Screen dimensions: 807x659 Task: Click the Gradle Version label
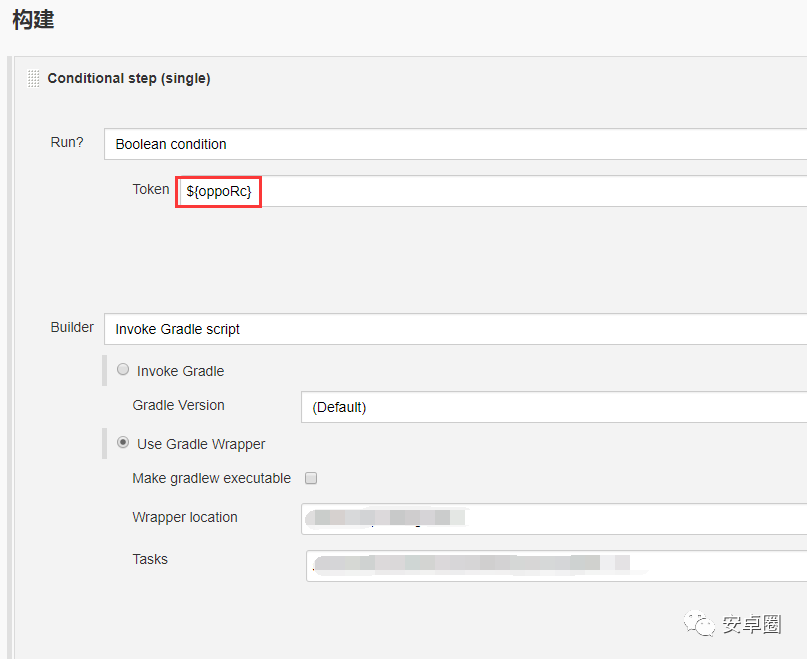178,405
